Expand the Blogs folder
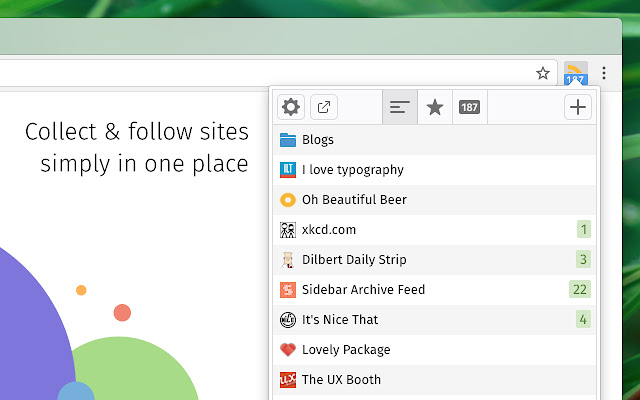Image resolution: width=640 pixels, height=400 pixels. [317, 140]
